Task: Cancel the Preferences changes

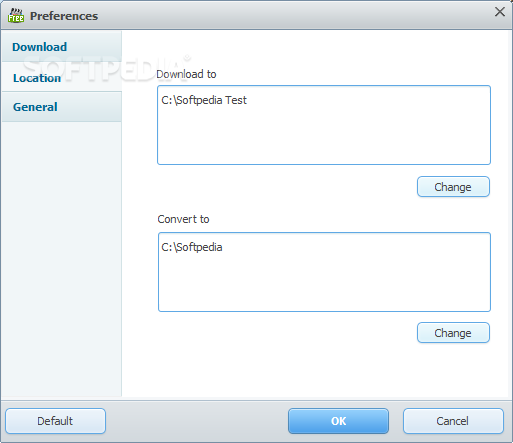Action: (x=453, y=421)
